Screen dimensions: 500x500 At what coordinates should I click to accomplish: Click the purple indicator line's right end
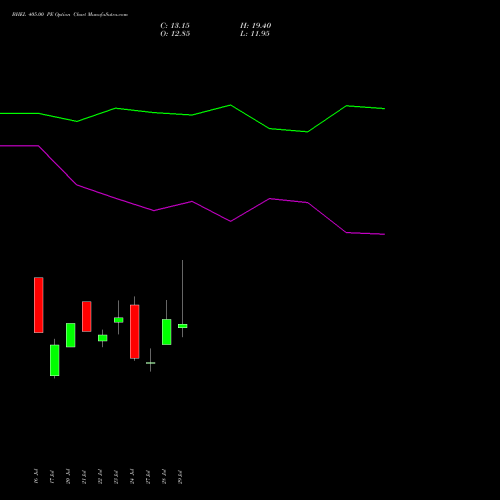click(x=384, y=234)
